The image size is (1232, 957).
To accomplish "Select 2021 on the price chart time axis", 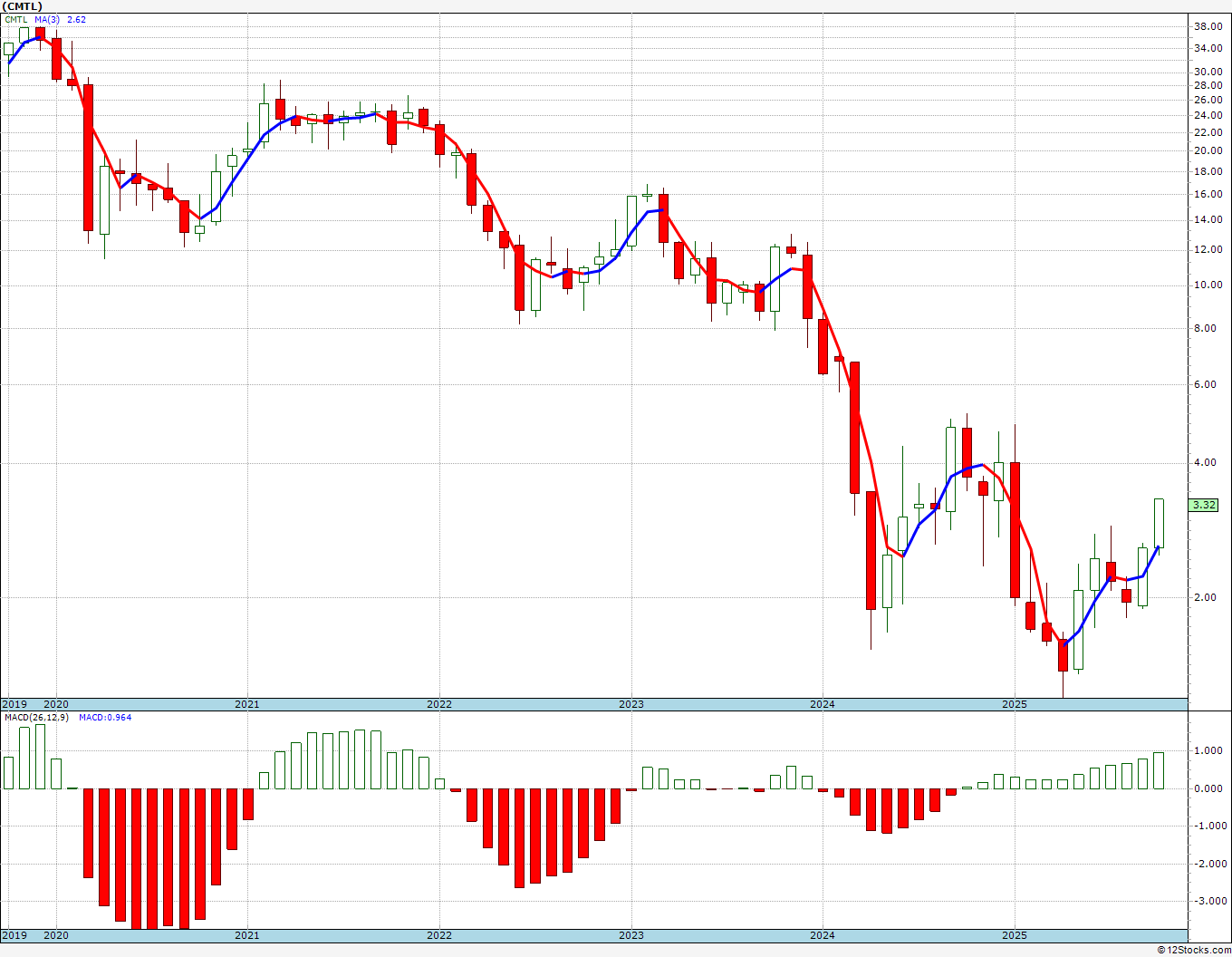I will tap(247, 704).
